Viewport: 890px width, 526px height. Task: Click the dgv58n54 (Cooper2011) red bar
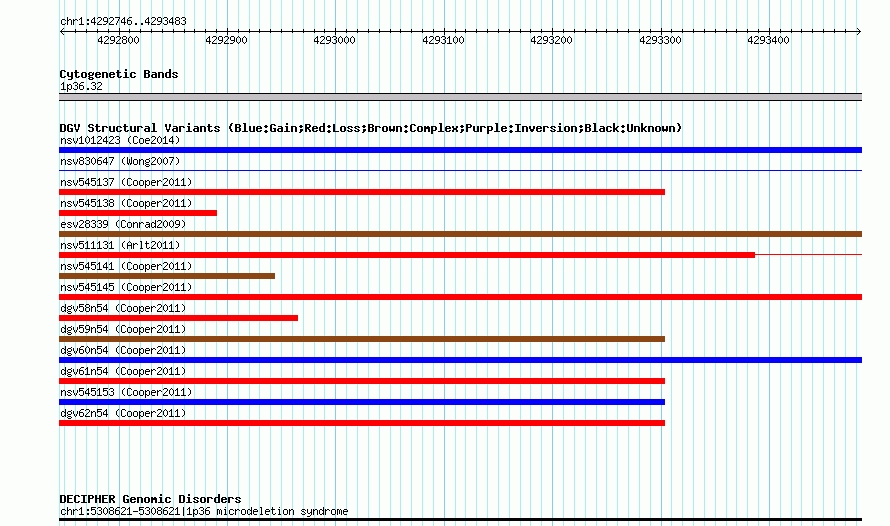[x=178, y=318]
